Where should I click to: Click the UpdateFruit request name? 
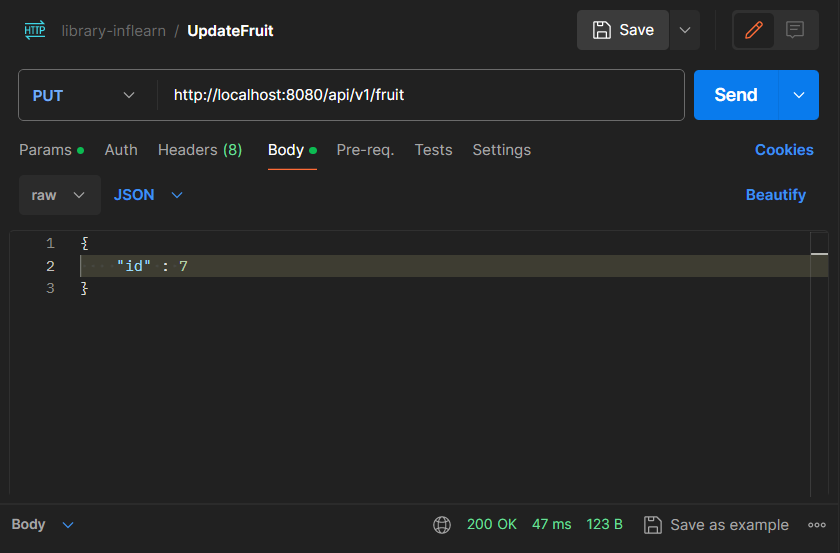[230, 31]
